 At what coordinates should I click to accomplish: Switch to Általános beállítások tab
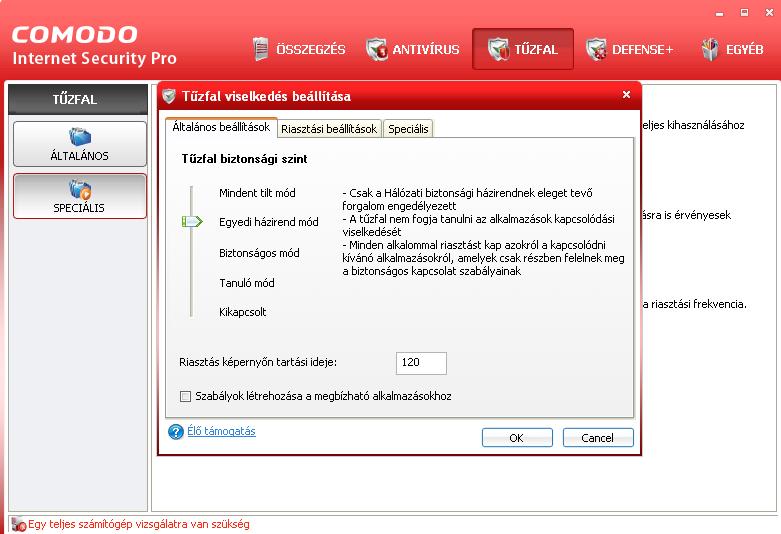click(x=221, y=127)
